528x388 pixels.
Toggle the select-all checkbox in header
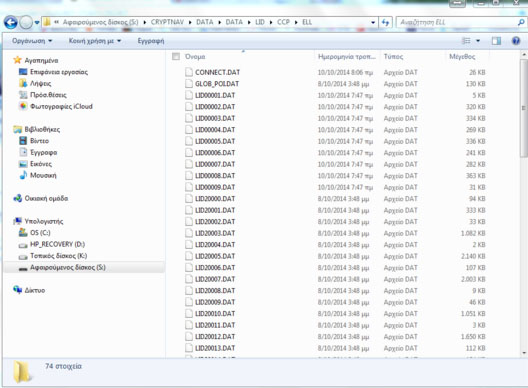pos(176,56)
